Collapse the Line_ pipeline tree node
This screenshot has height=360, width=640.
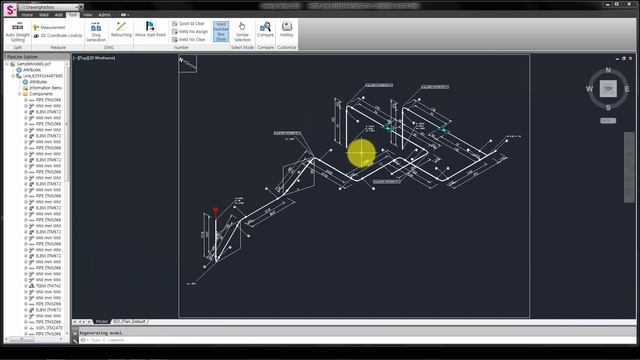(x=13, y=76)
